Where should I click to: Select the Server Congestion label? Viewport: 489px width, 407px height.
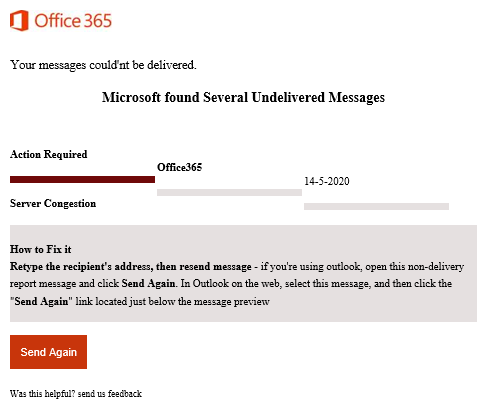[x=53, y=203]
